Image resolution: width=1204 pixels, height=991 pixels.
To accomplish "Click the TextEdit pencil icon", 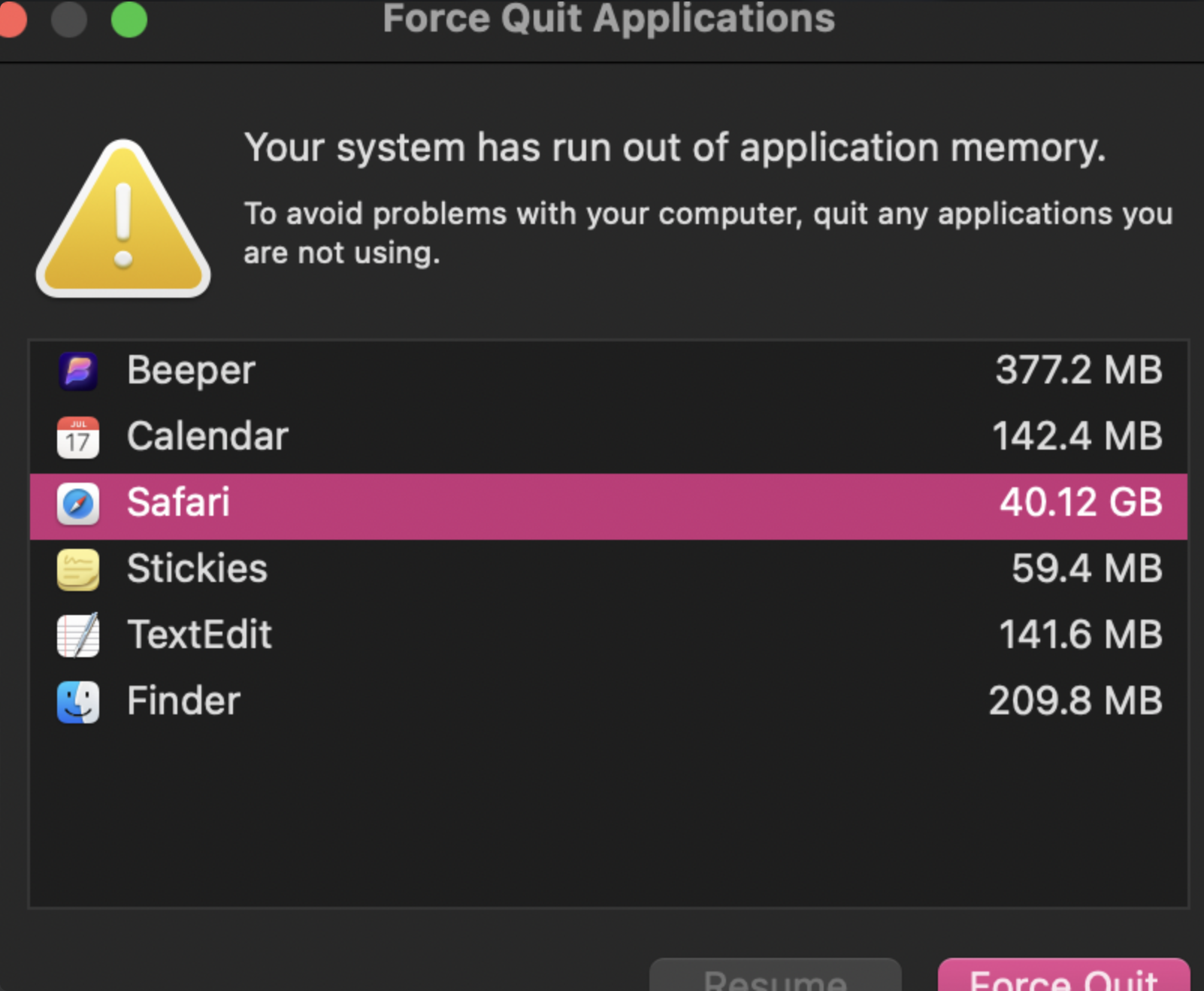I will coord(77,635).
